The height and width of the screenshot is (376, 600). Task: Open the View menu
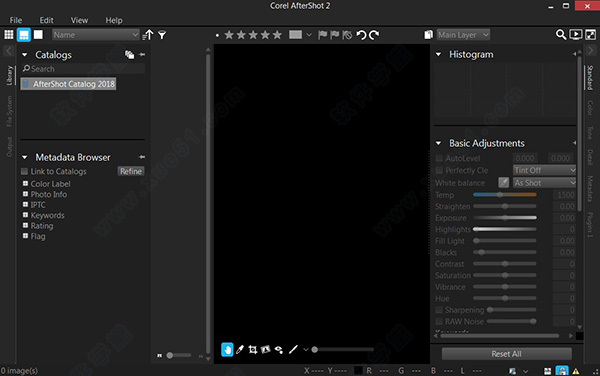pyautogui.click(x=79, y=20)
